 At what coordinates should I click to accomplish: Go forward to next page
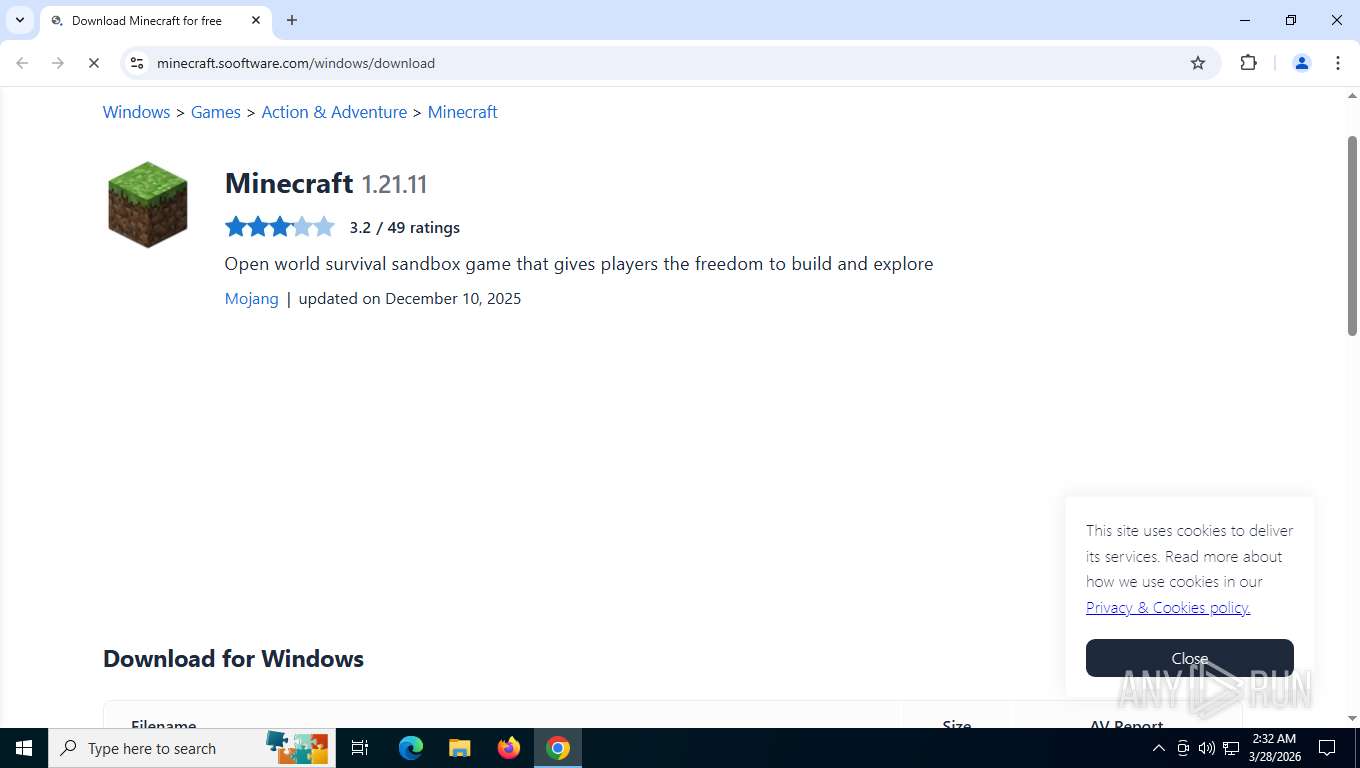tap(58, 63)
